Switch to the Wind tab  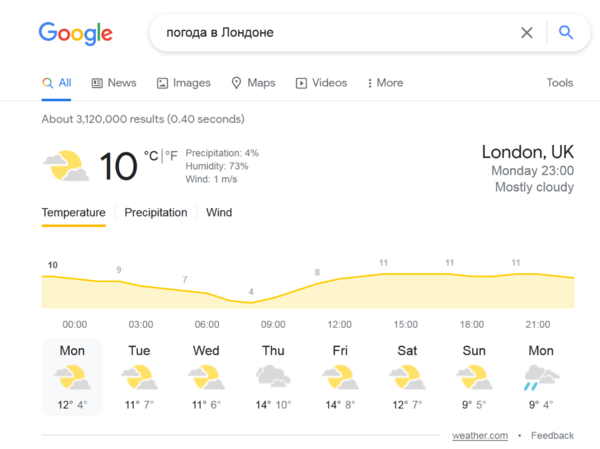219,212
